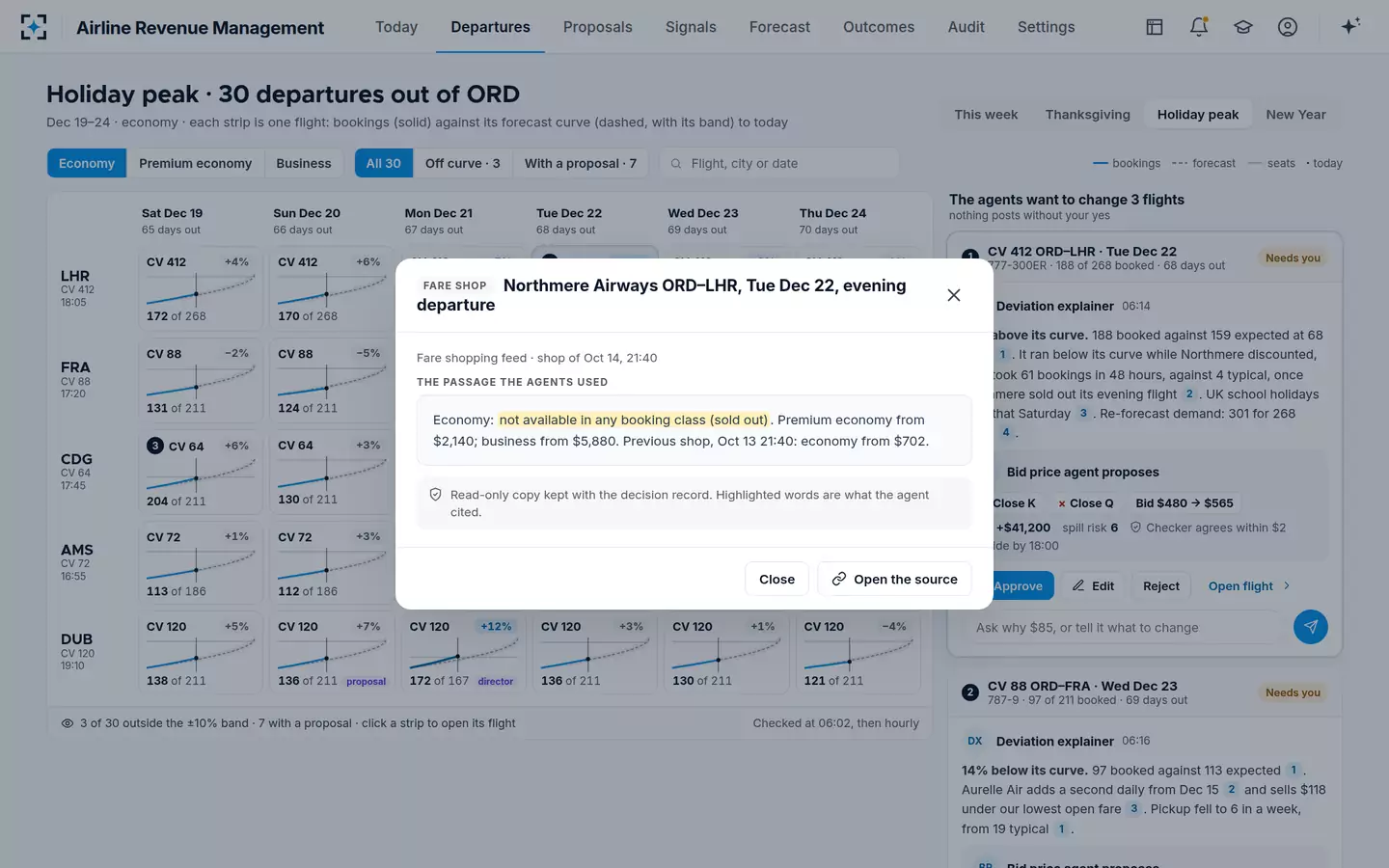
Task: Follow the Open flight link
Action: [1249, 585]
